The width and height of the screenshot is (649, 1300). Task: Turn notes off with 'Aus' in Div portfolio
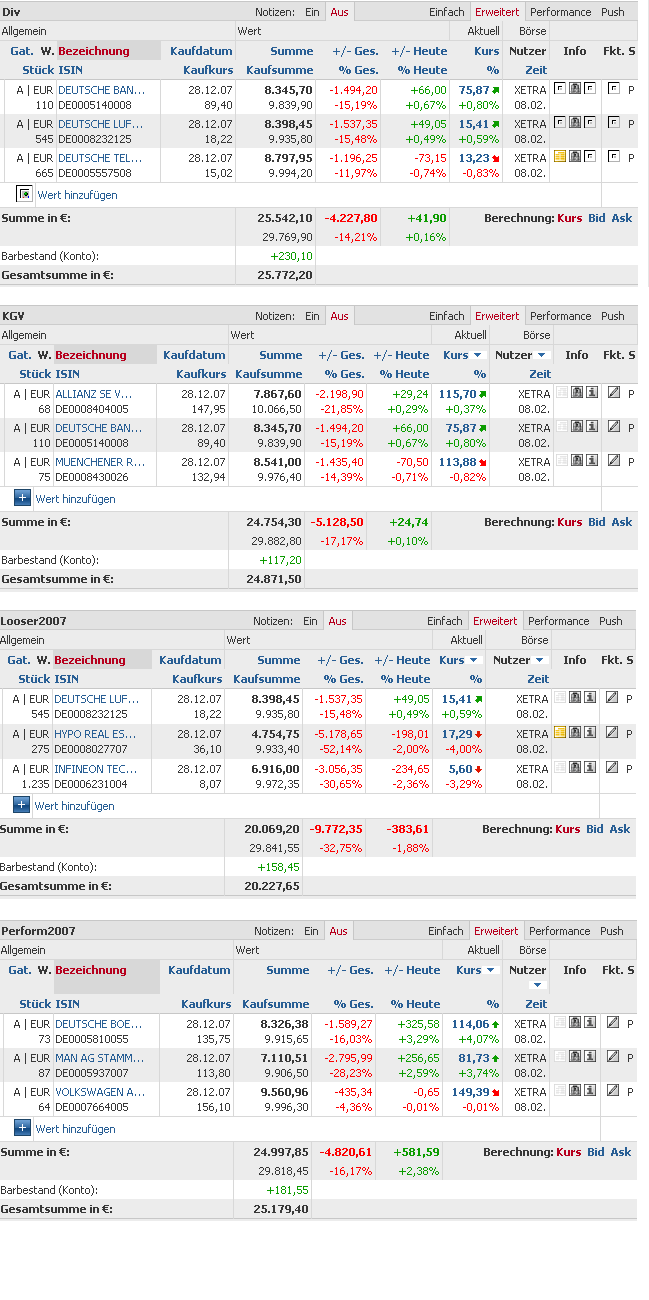[x=340, y=12]
